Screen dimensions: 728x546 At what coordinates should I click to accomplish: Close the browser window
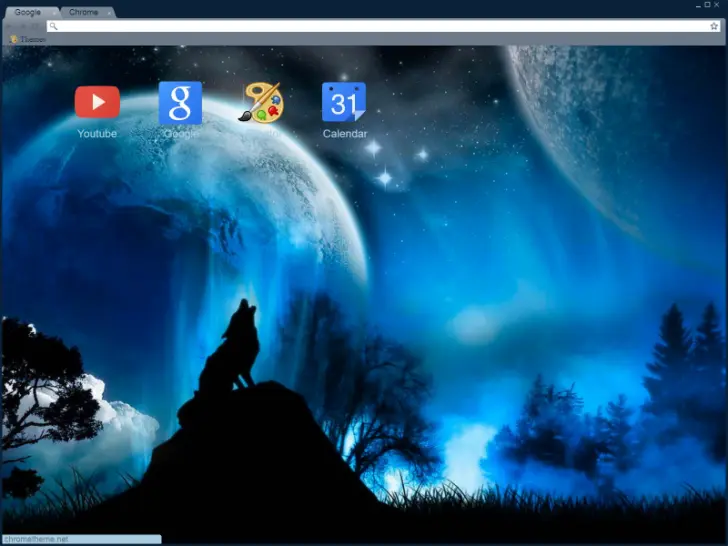click(718, 5)
